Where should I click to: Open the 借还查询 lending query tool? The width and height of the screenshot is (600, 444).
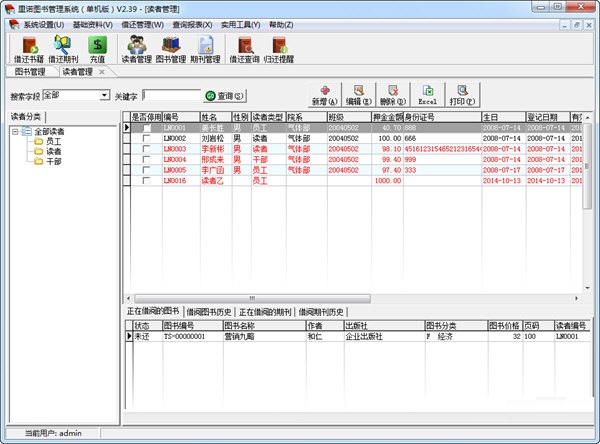coord(245,48)
